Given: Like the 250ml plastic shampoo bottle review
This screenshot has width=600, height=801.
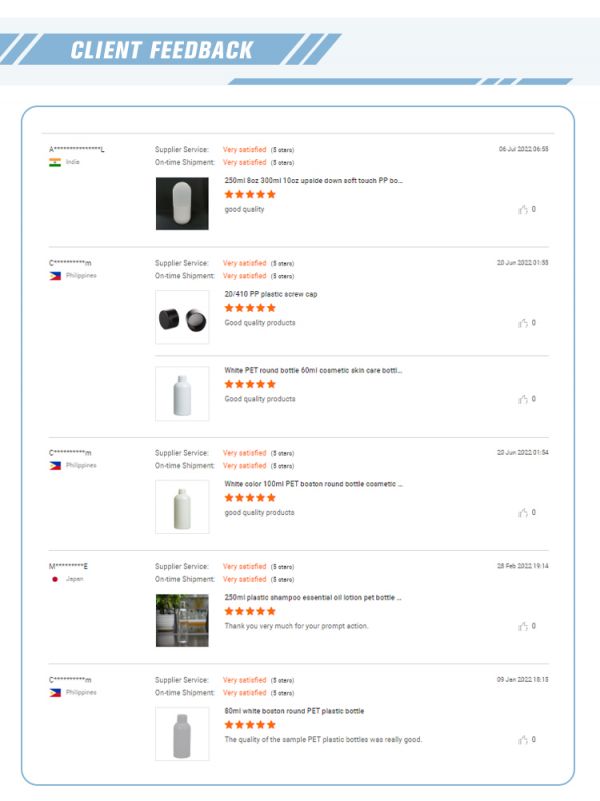Looking at the screenshot, I should (523, 626).
